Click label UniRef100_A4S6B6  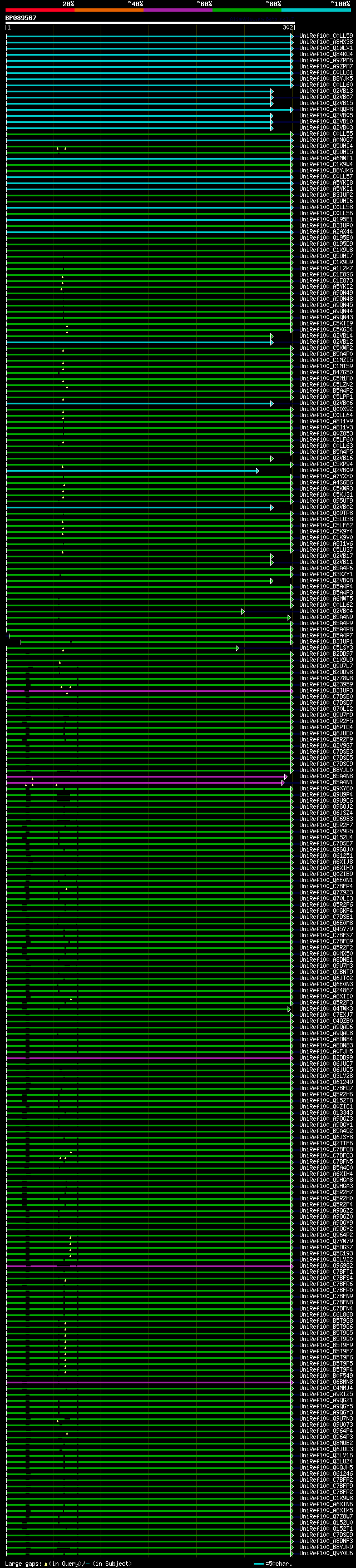click(x=325, y=483)
